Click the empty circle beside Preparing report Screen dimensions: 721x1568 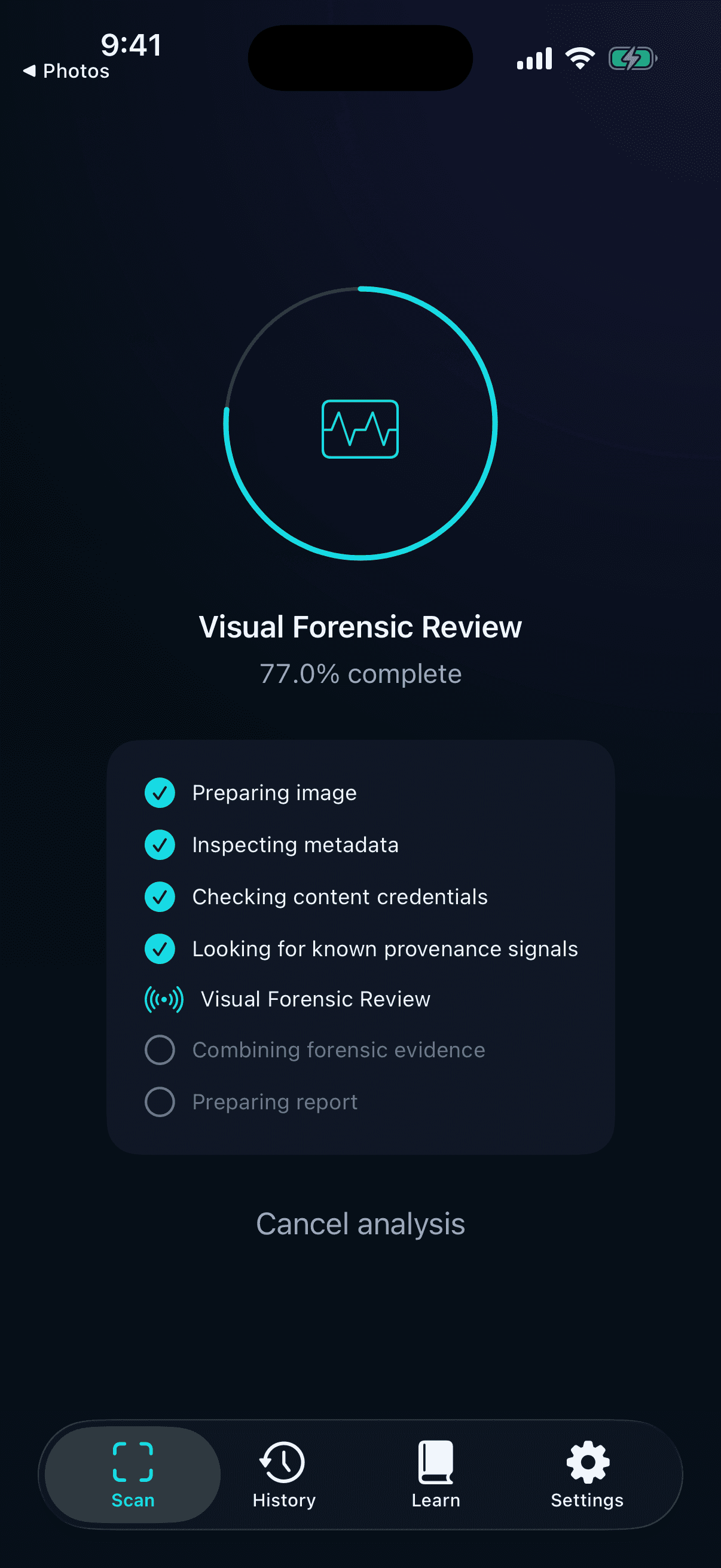(x=160, y=1102)
